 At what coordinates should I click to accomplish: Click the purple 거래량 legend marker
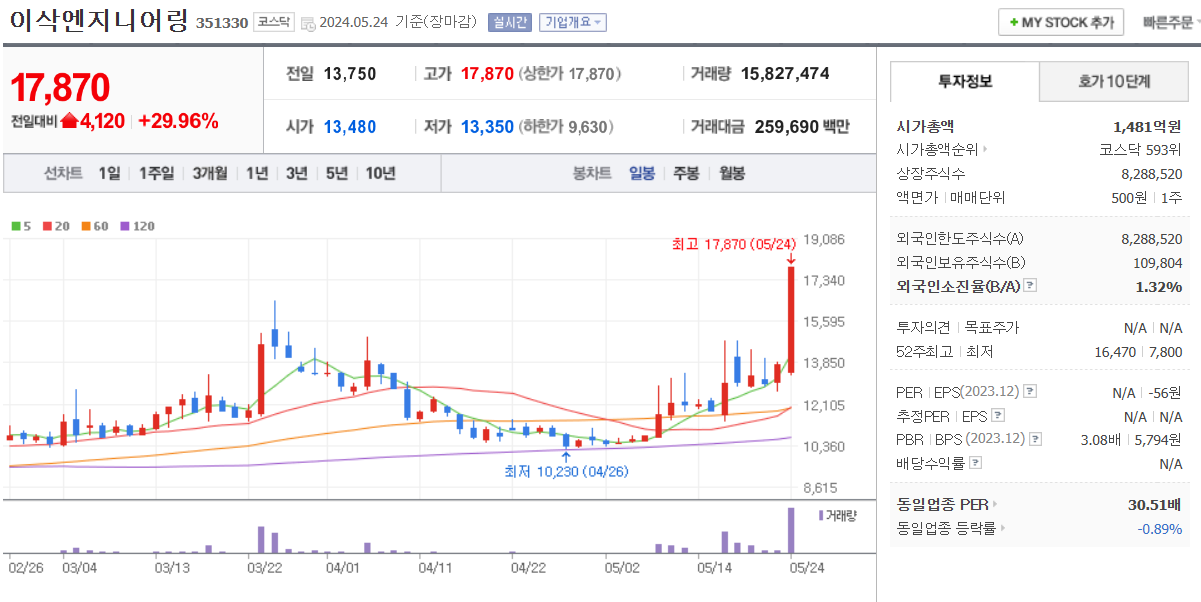tap(822, 515)
